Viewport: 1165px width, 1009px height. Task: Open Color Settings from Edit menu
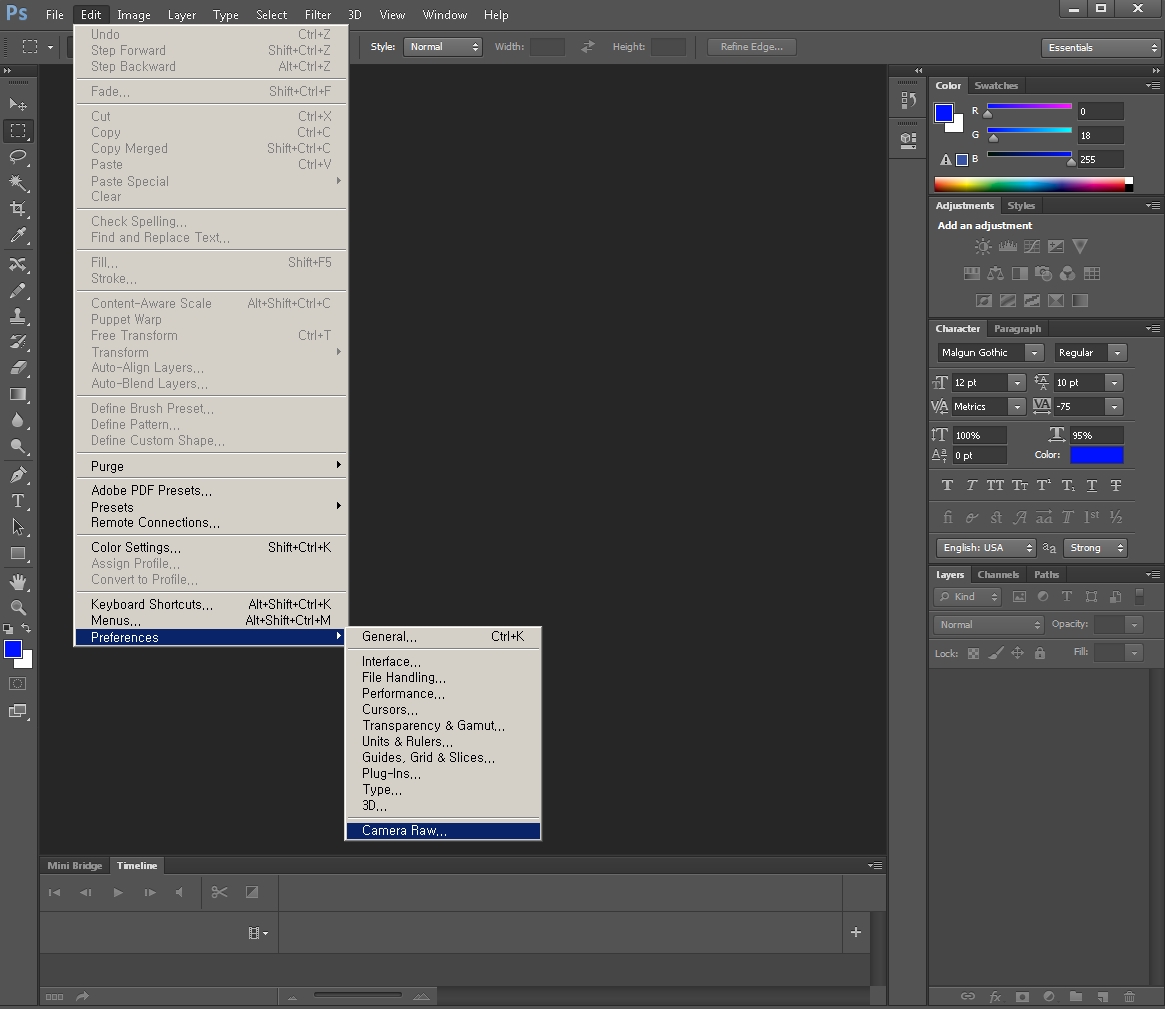click(x=211, y=548)
